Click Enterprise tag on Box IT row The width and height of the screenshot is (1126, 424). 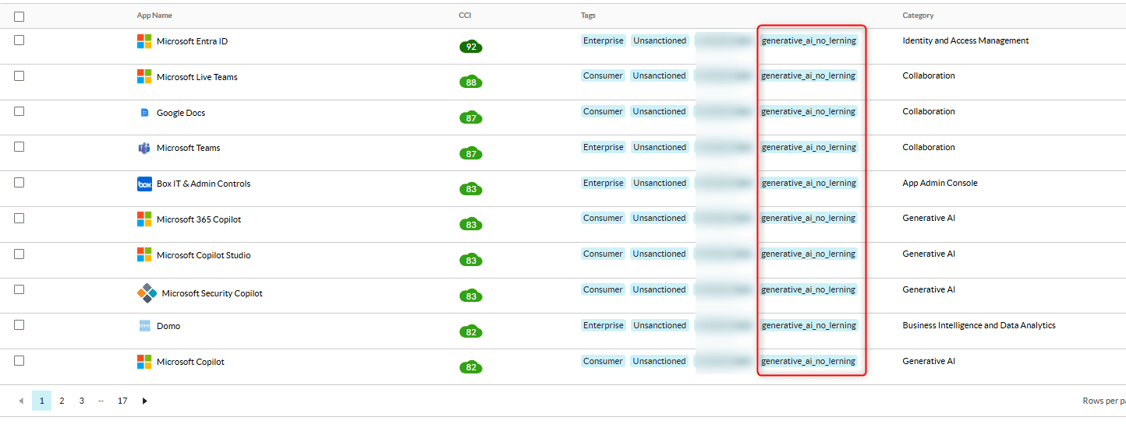click(x=603, y=183)
